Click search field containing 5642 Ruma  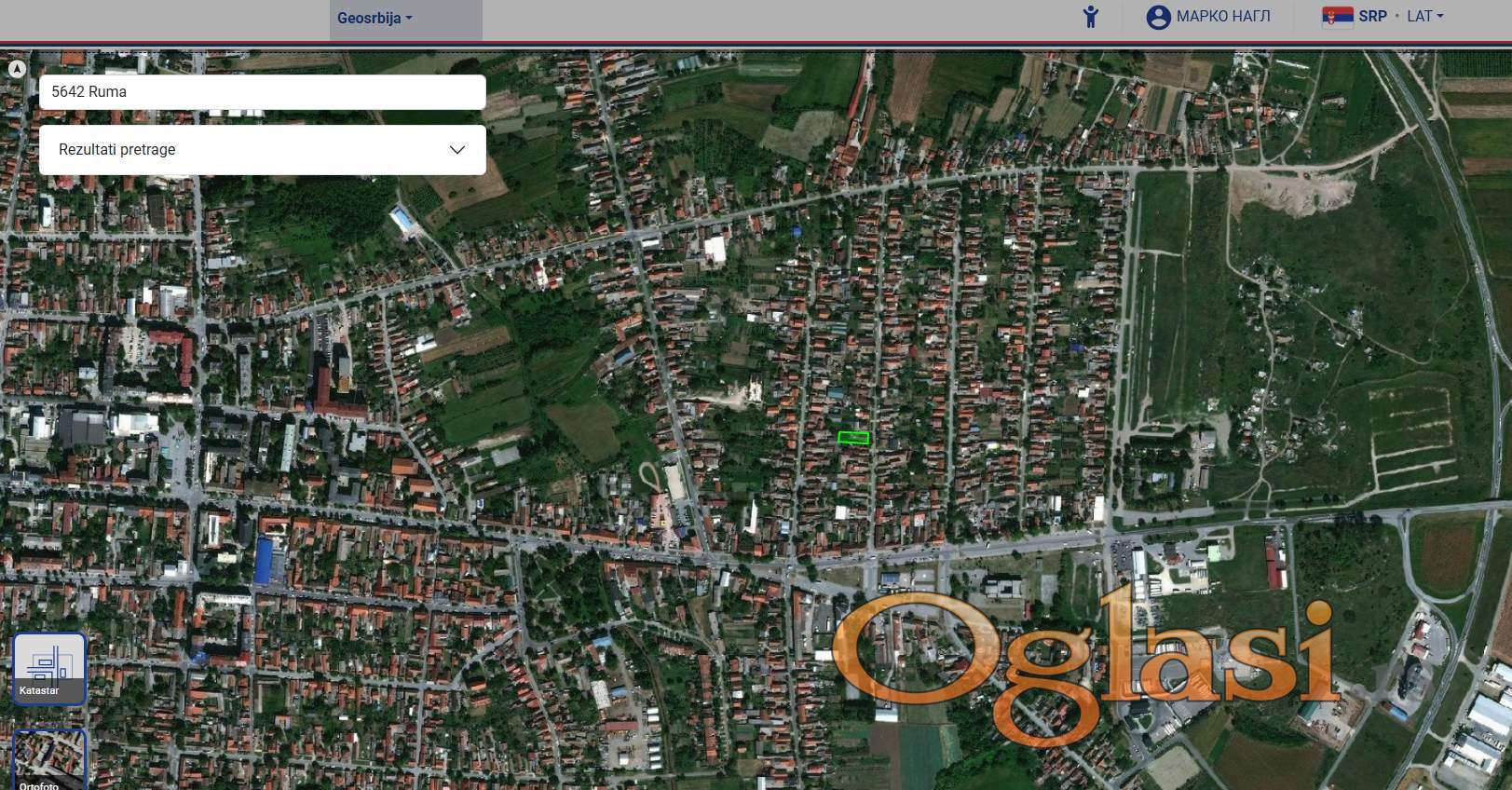tap(262, 92)
